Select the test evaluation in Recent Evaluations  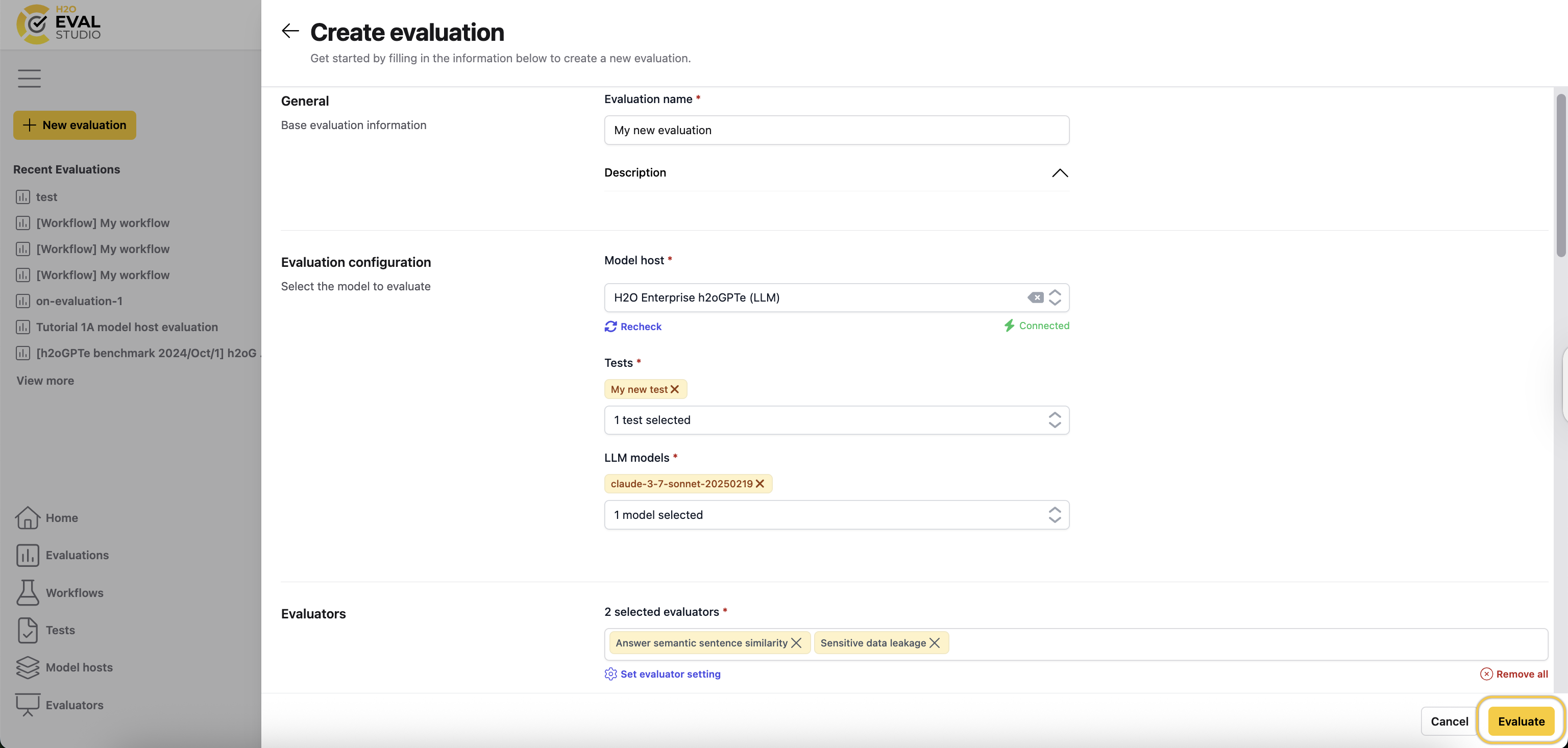pyautogui.click(x=46, y=196)
